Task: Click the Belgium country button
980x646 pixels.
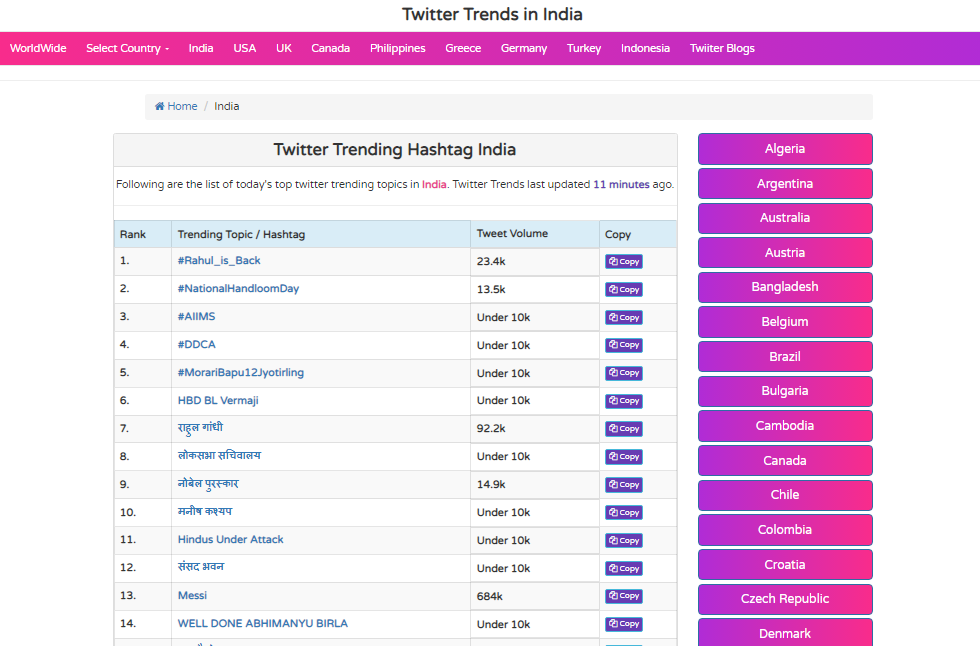Action: pos(785,322)
